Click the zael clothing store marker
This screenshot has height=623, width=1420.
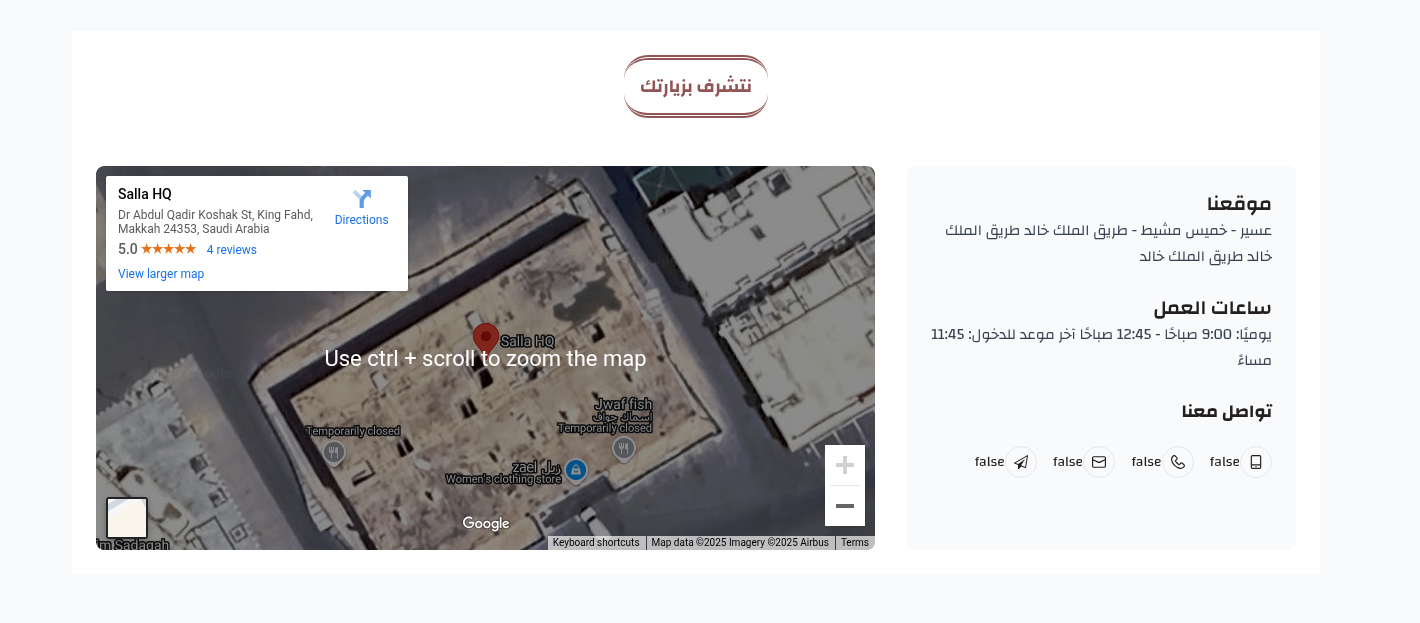576,469
